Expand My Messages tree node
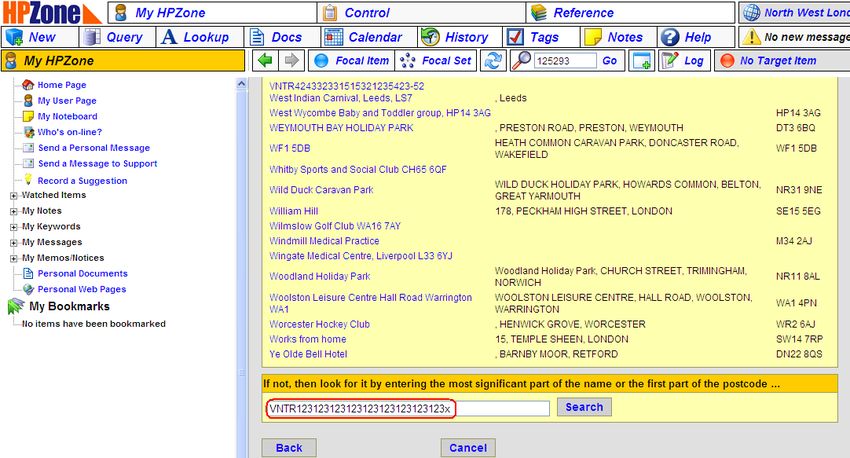 point(14,243)
